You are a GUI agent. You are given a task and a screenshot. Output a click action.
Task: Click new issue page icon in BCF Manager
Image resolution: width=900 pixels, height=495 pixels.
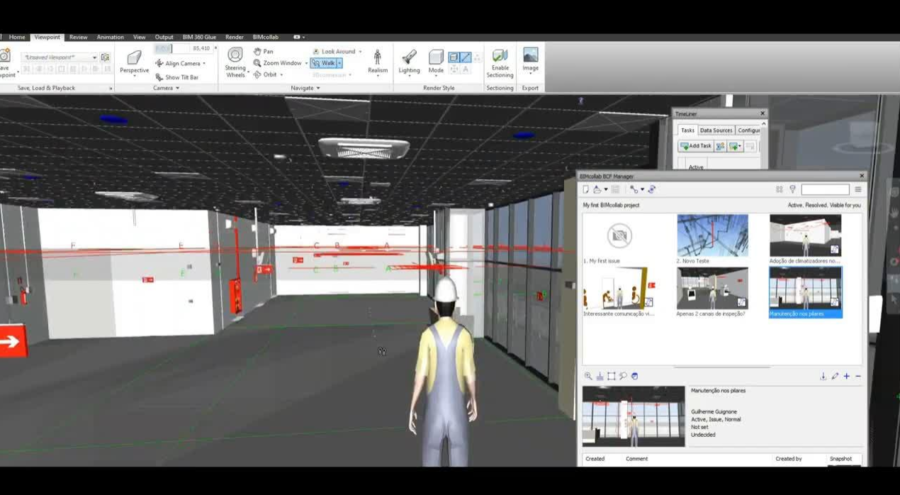pyautogui.click(x=586, y=190)
